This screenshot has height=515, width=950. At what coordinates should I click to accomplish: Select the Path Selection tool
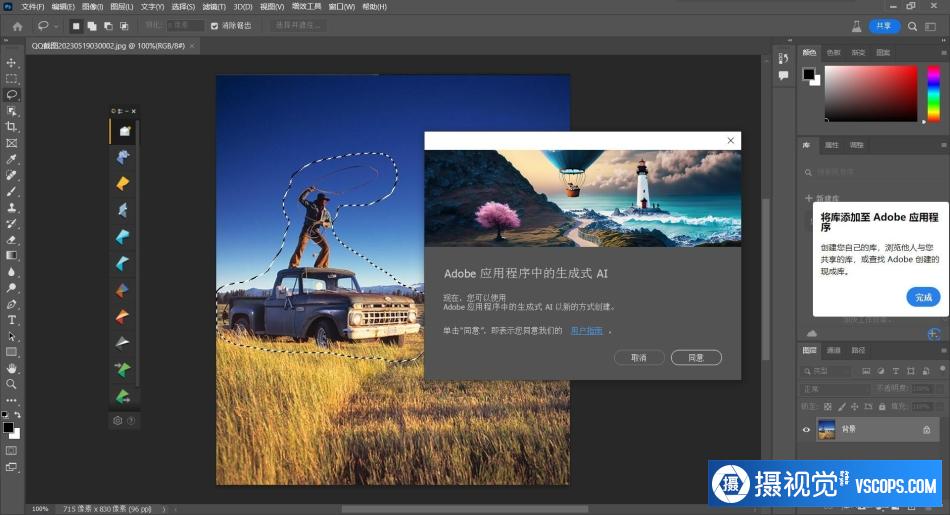[x=11, y=336]
